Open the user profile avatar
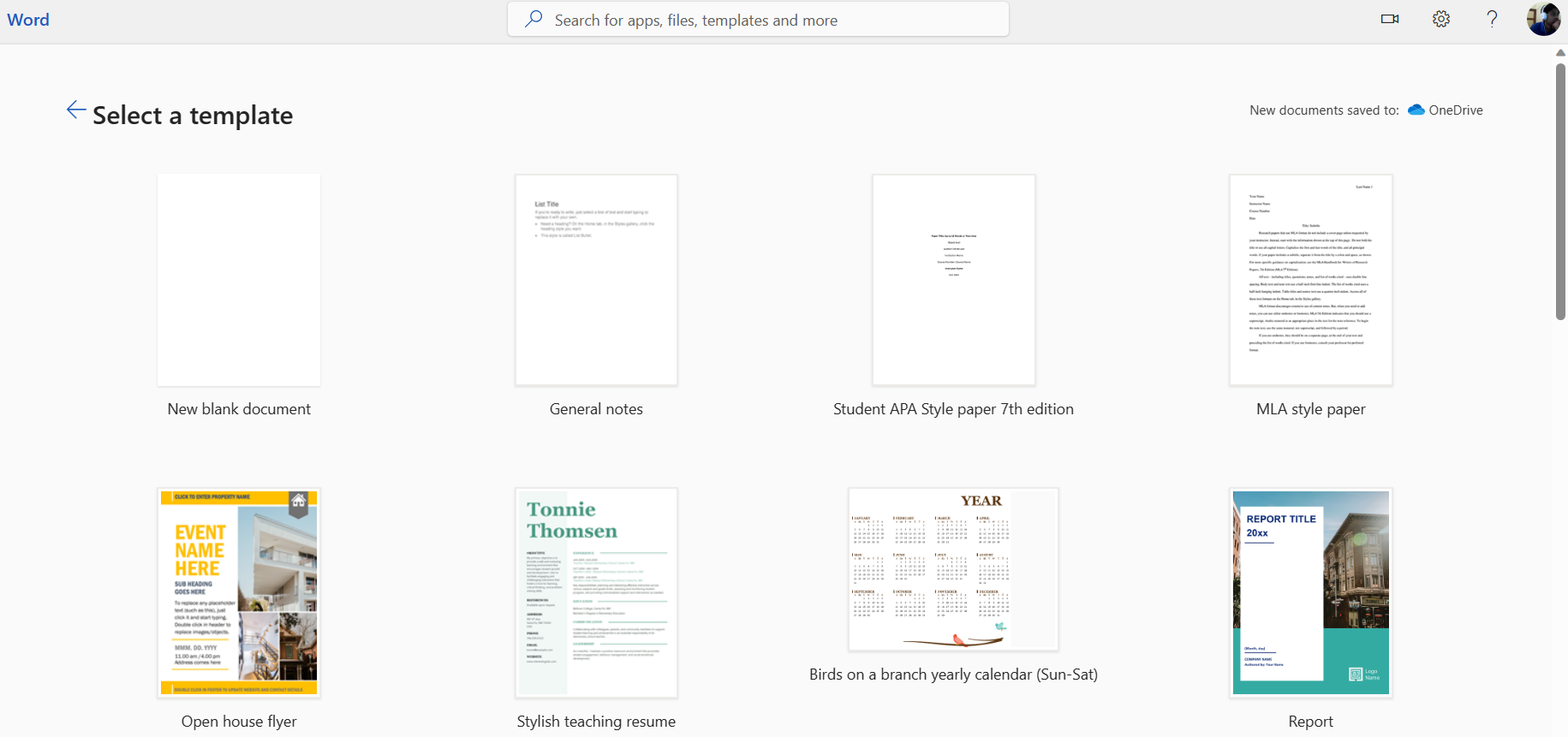 click(x=1543, y=19)
